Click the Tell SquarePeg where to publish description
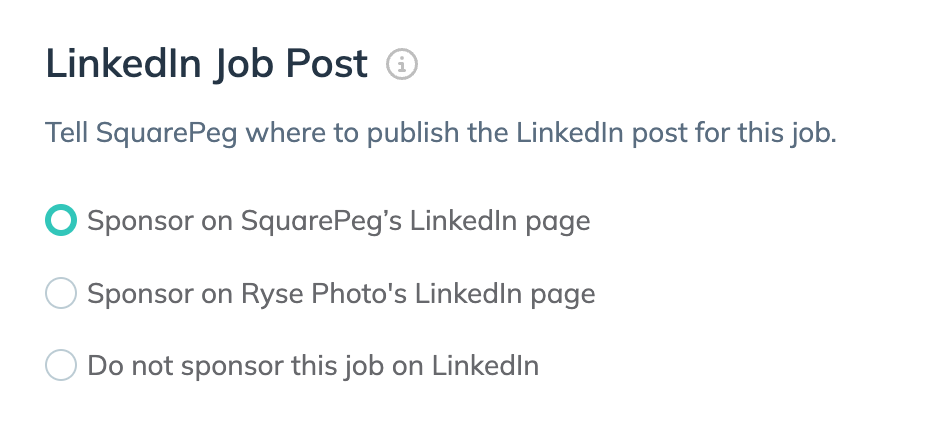 (441, 133)
